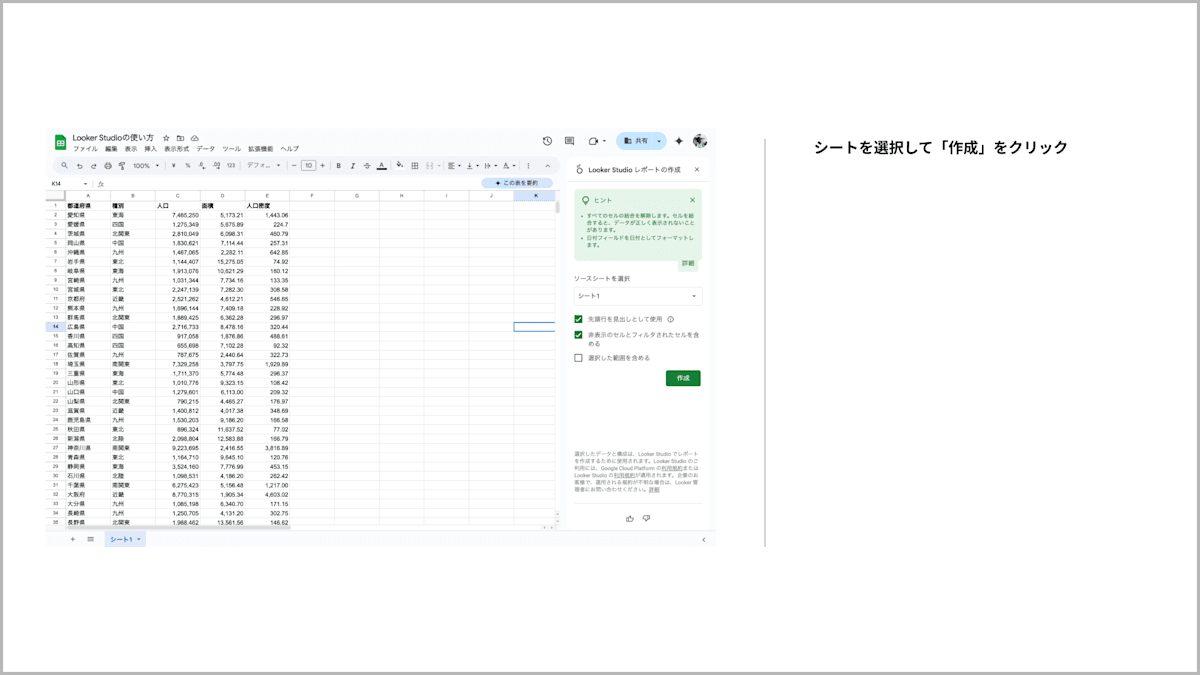The height and width of the screenshot is (675, 1200).
Task: Add a new sheet with plus button
Action: (x=72, y=539)
